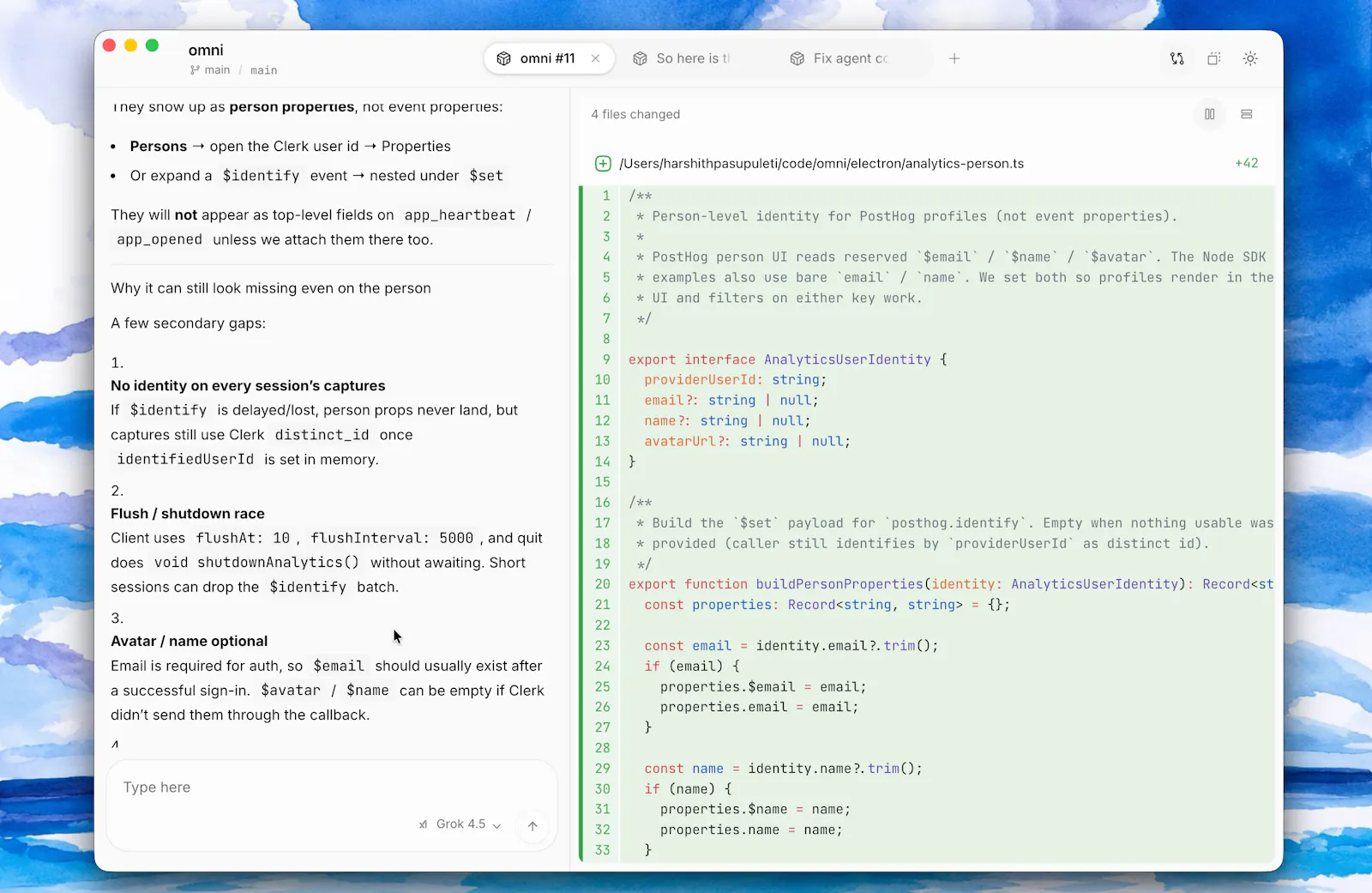Click the '4 files changed' label
Viewport: 1372px width, 893px height.
tap(635, 114)
